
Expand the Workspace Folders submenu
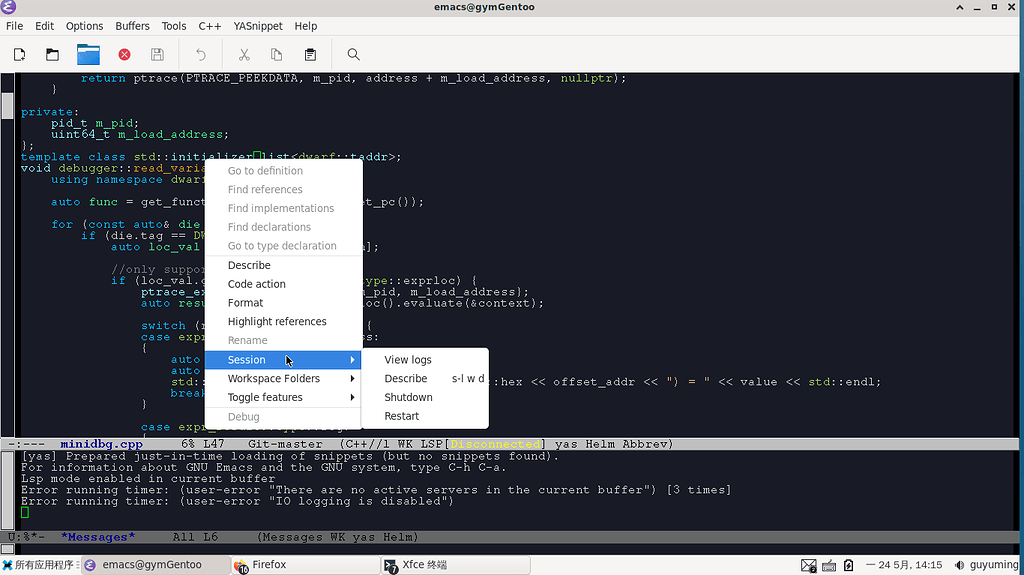[x=283, y=379]
